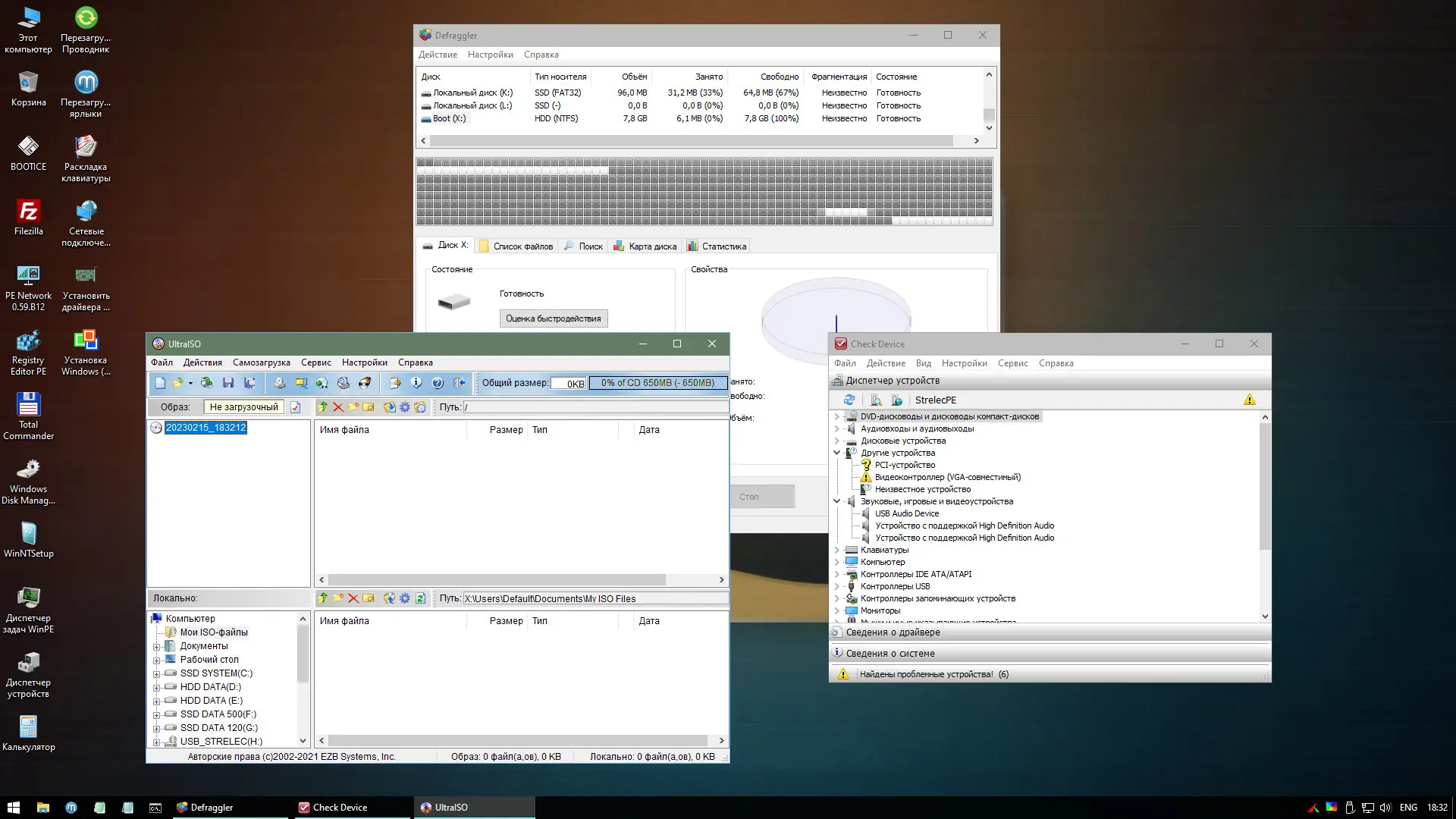
Task: Open the burn CD icon in UltraISO toolbar
Action: click(365, 382)
